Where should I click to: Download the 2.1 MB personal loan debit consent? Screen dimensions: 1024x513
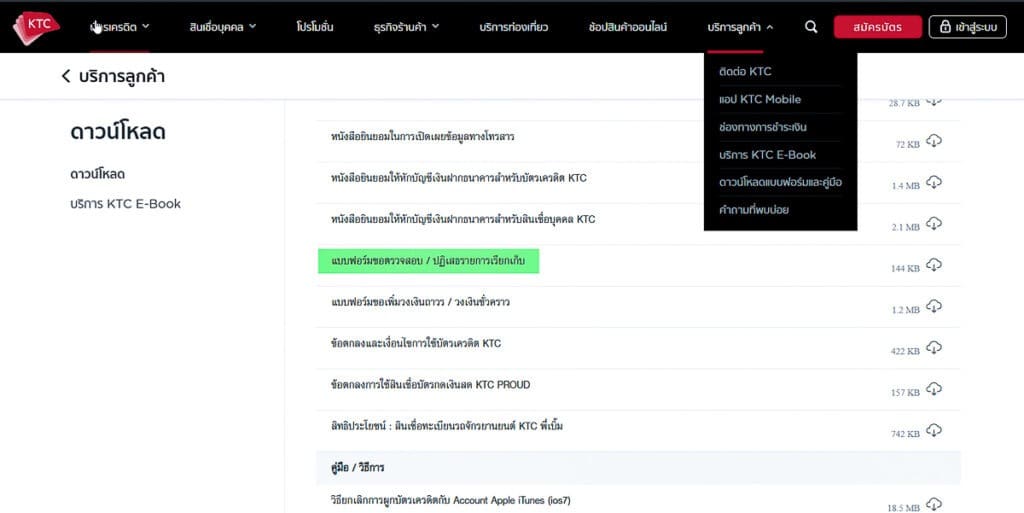tap(934, 224)
